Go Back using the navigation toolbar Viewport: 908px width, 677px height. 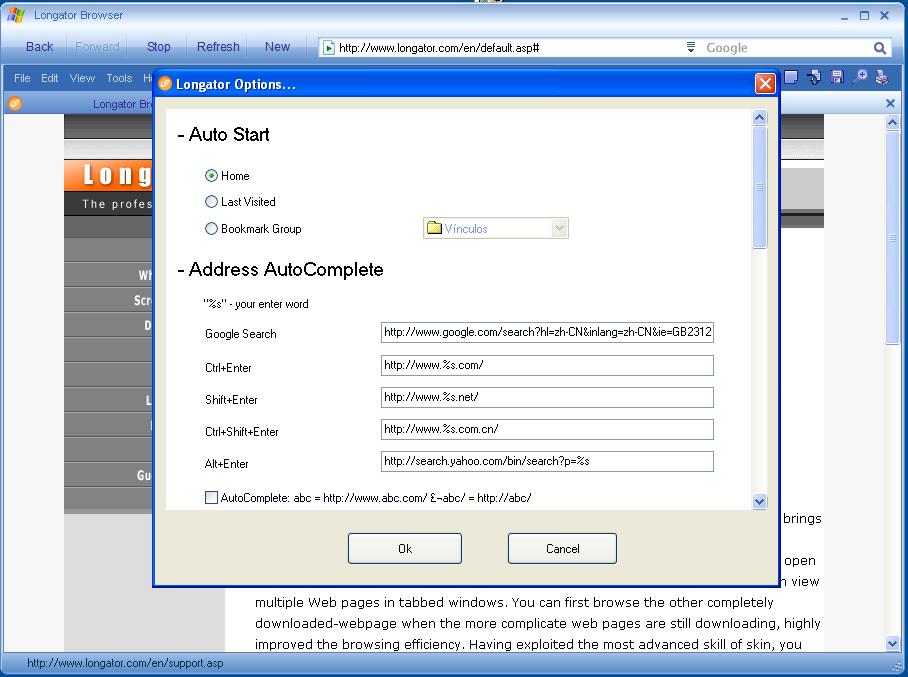point(39,47)
